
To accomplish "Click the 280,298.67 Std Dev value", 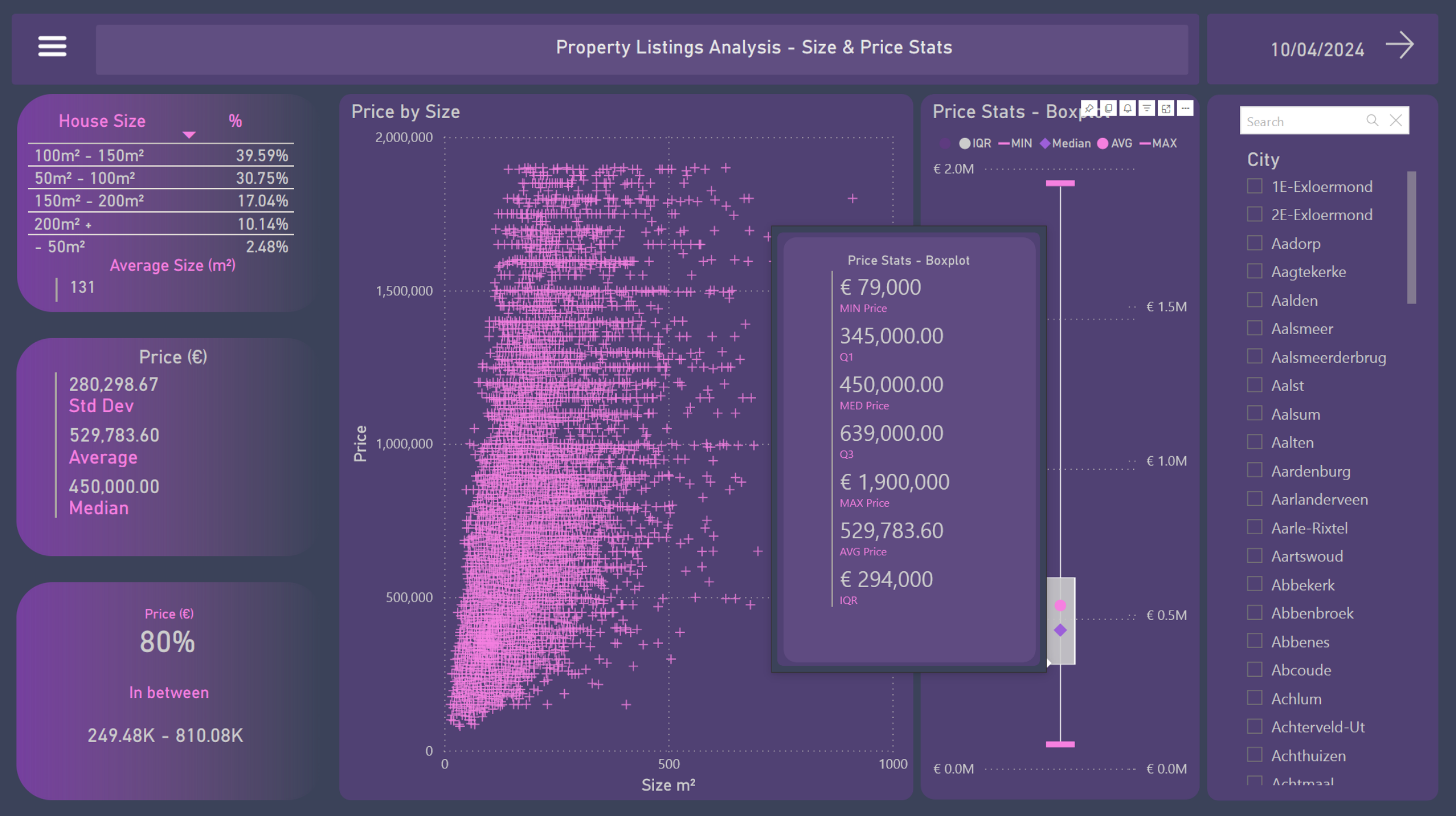I will 114,385.
